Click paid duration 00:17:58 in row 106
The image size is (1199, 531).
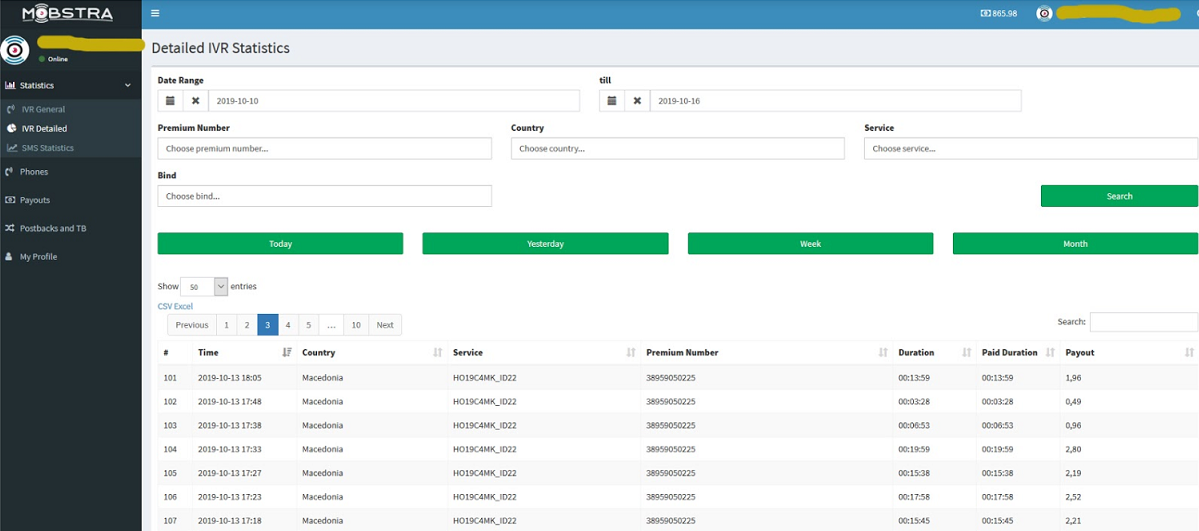998,497
